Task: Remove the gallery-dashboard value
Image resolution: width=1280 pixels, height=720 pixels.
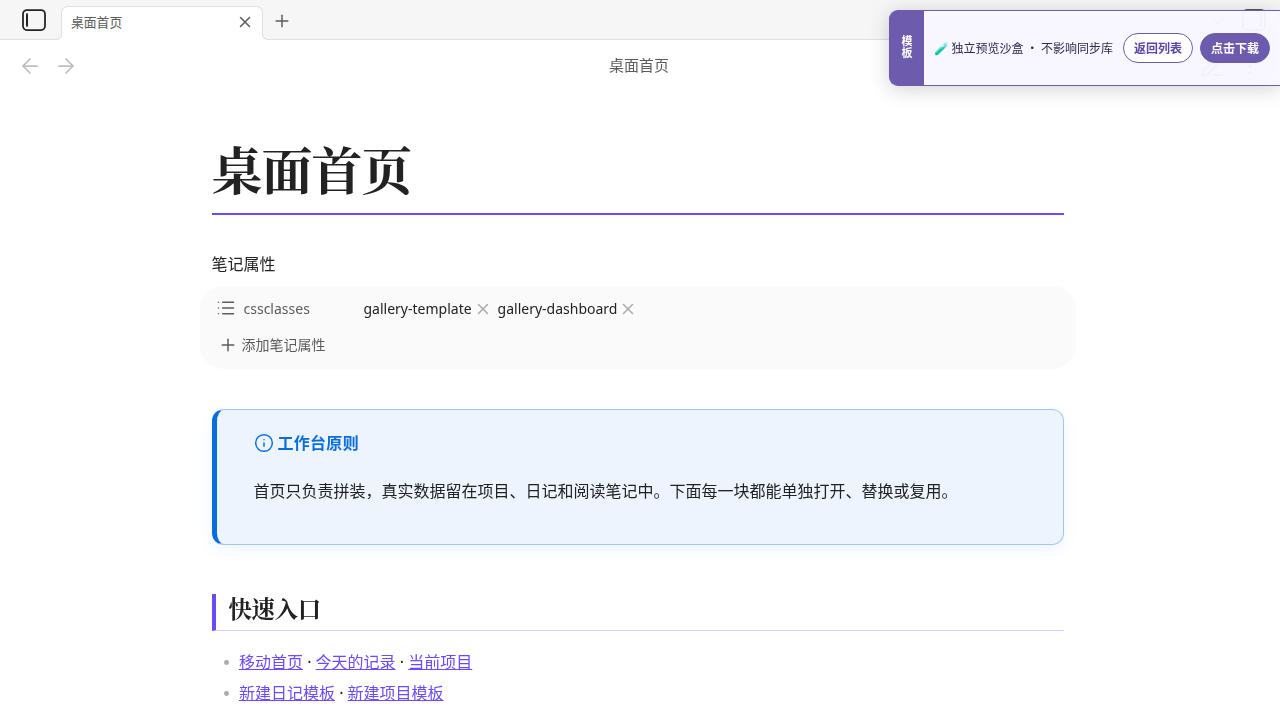Action: [628, 309]
